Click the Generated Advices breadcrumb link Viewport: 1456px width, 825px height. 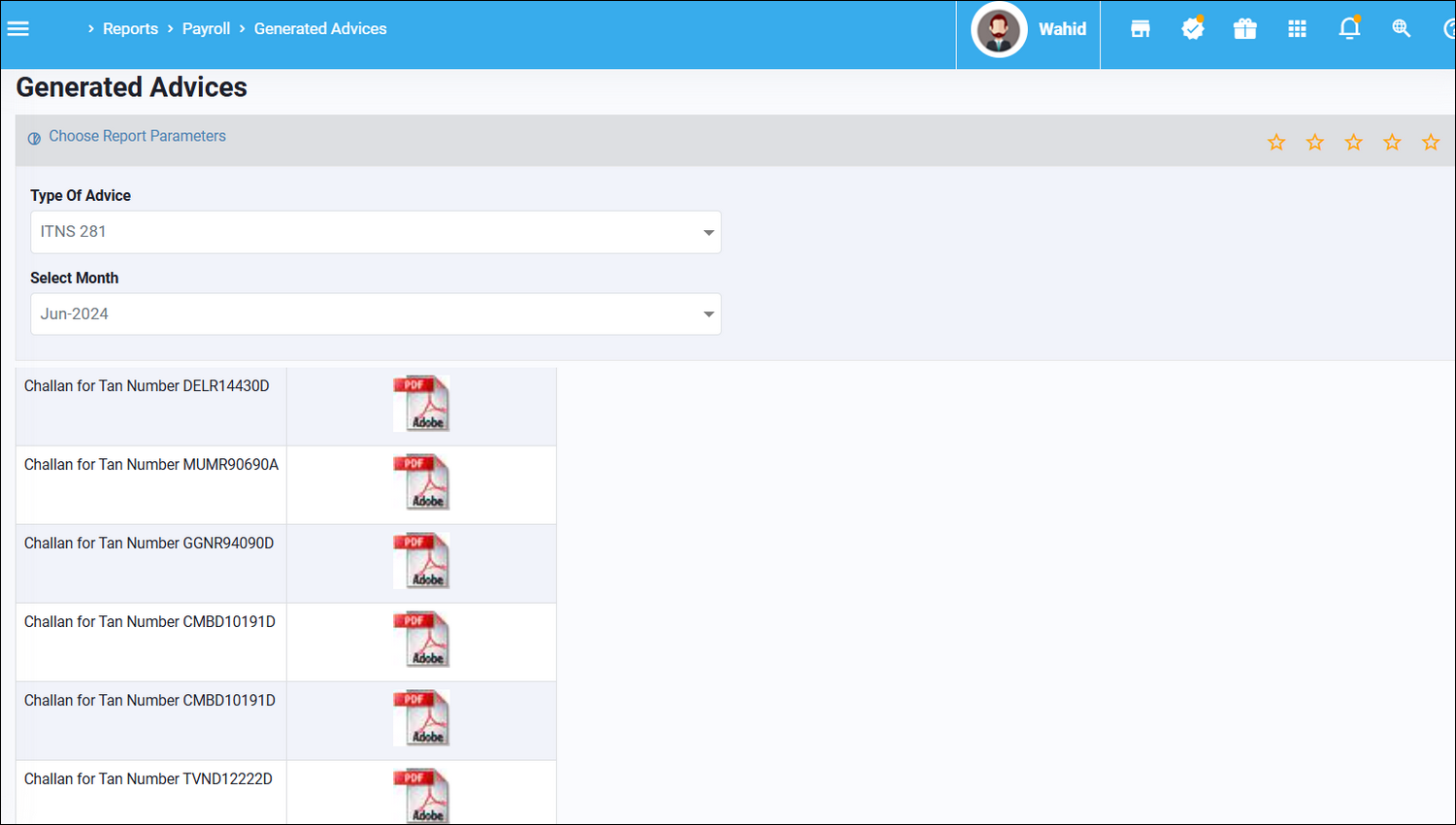pyautogui.click(x=320, y=29)
